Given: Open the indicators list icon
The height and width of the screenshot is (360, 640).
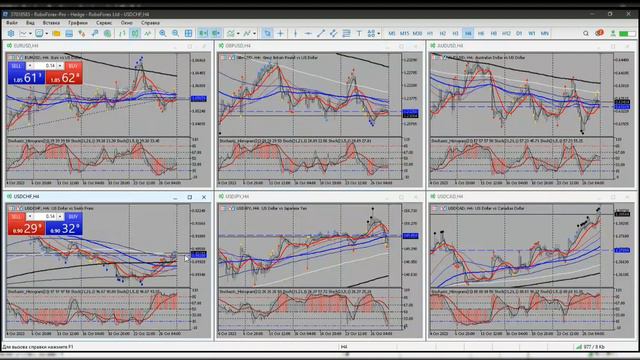Looking at the screenshot, I should pyautogui.click(x=231, y=33).
